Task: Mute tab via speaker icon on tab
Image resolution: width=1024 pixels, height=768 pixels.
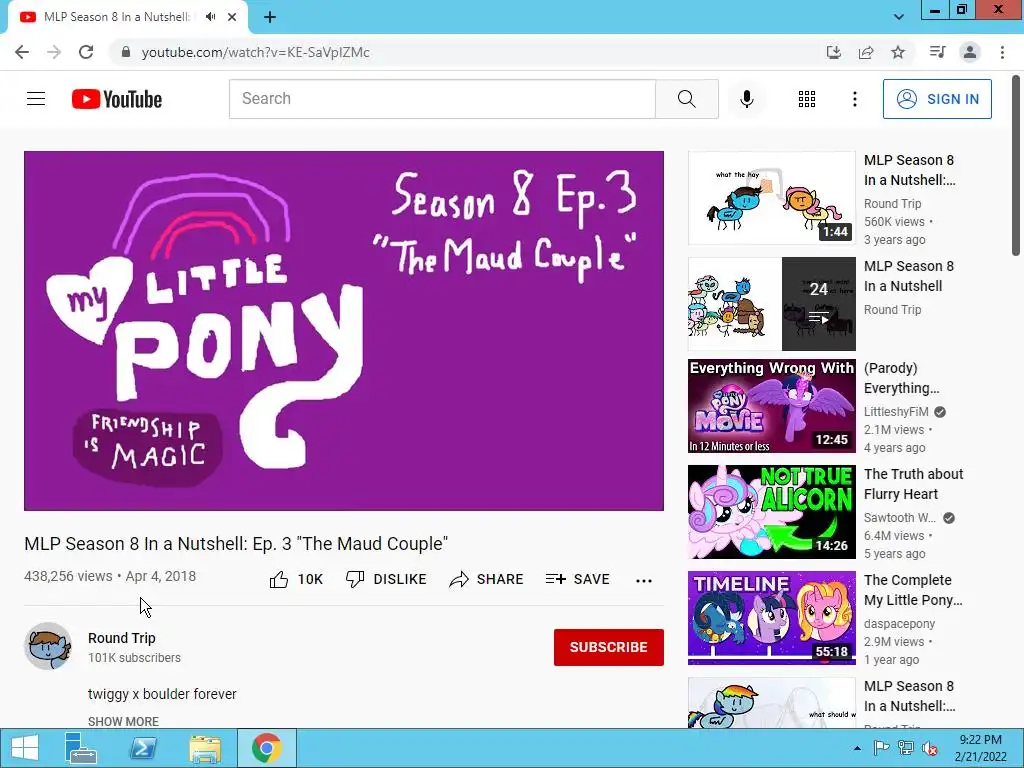Action: (x=210, y=17)
